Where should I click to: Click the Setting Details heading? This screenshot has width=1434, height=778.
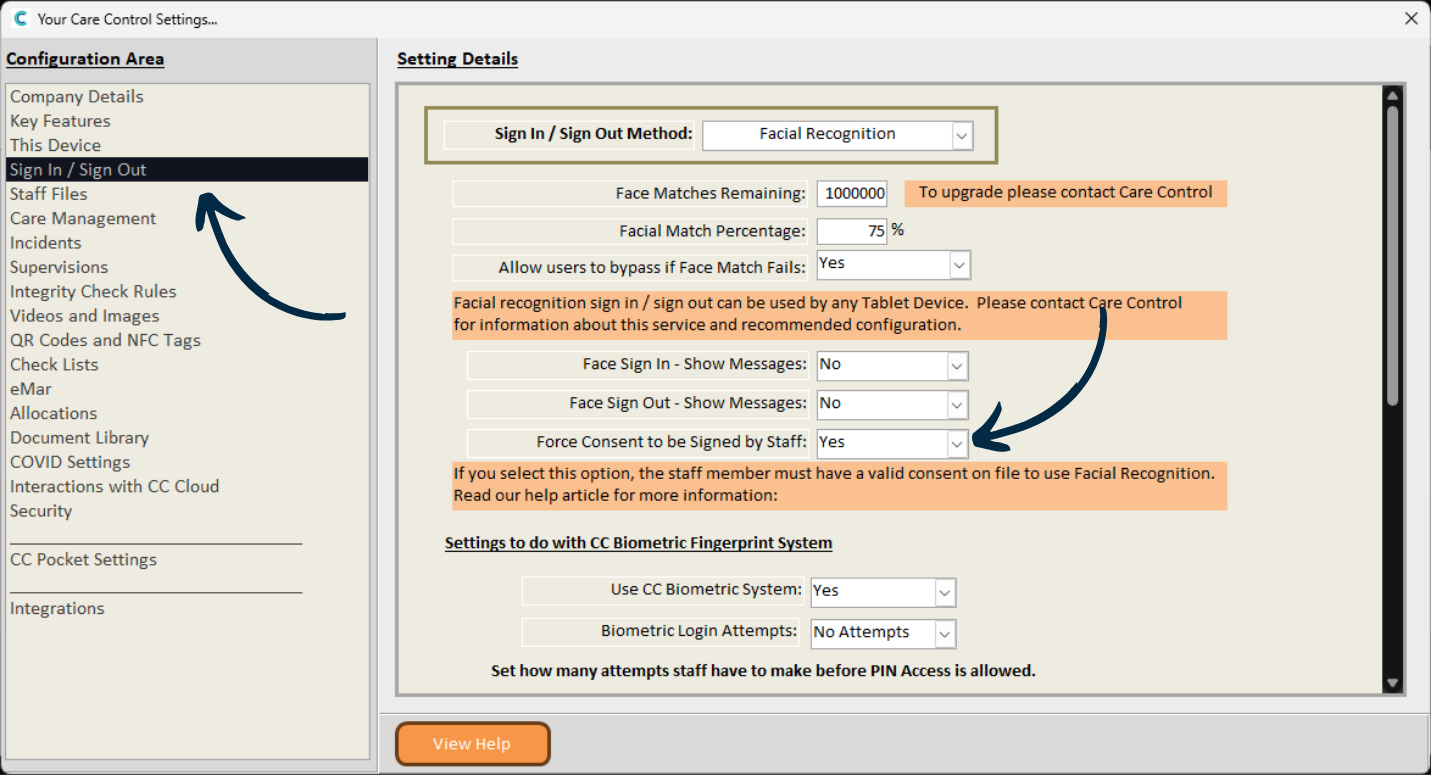pos(457,59)
